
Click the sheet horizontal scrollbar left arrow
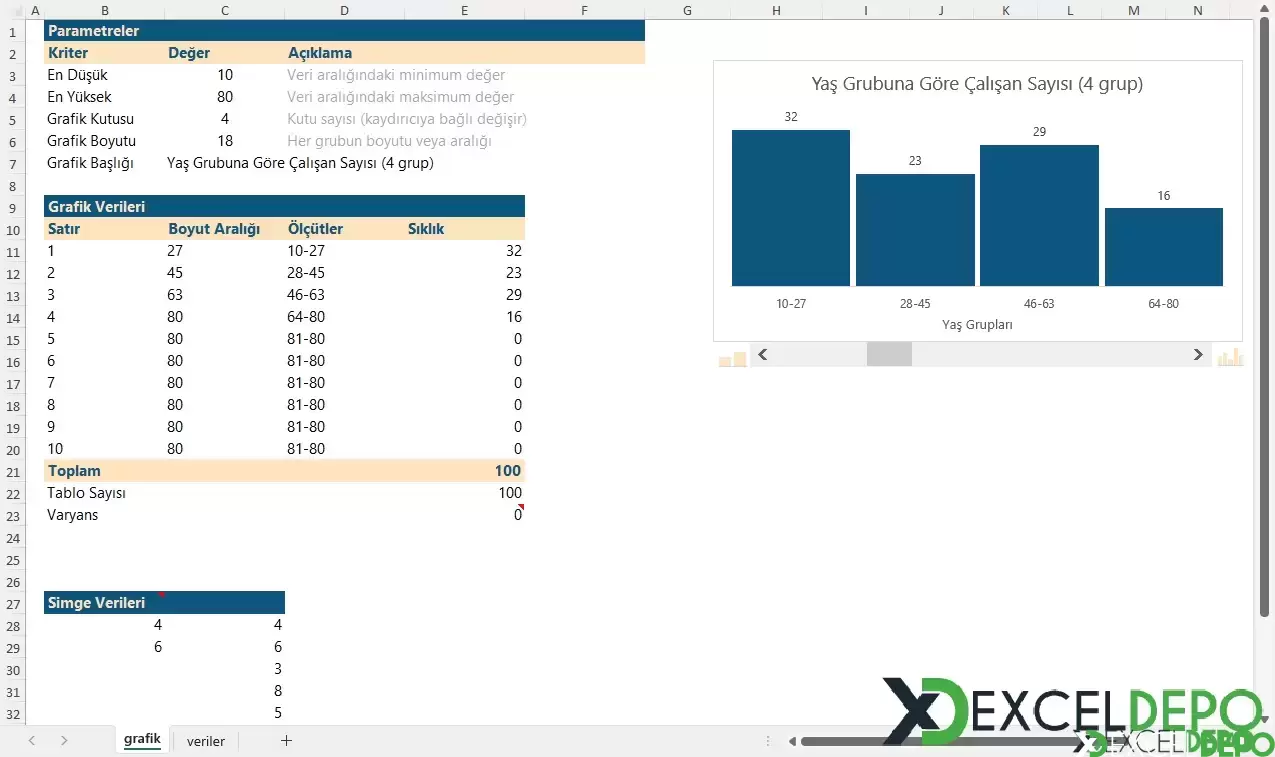pos(792,741)
